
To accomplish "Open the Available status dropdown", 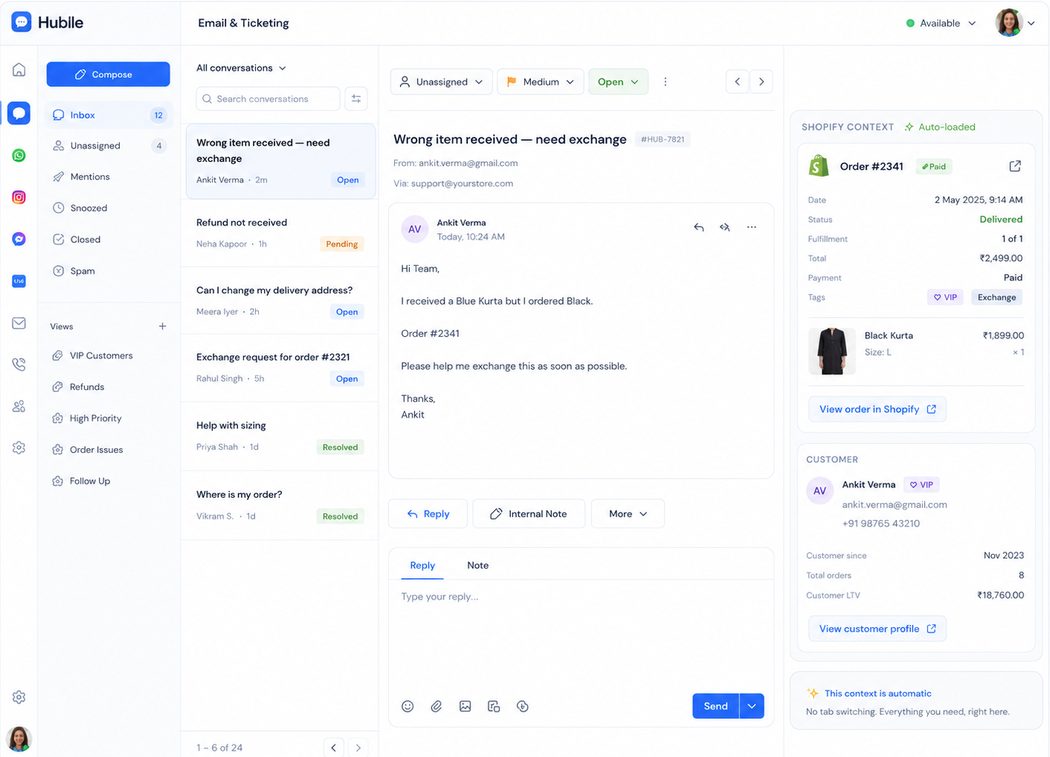I will click(x=941, y=23).
